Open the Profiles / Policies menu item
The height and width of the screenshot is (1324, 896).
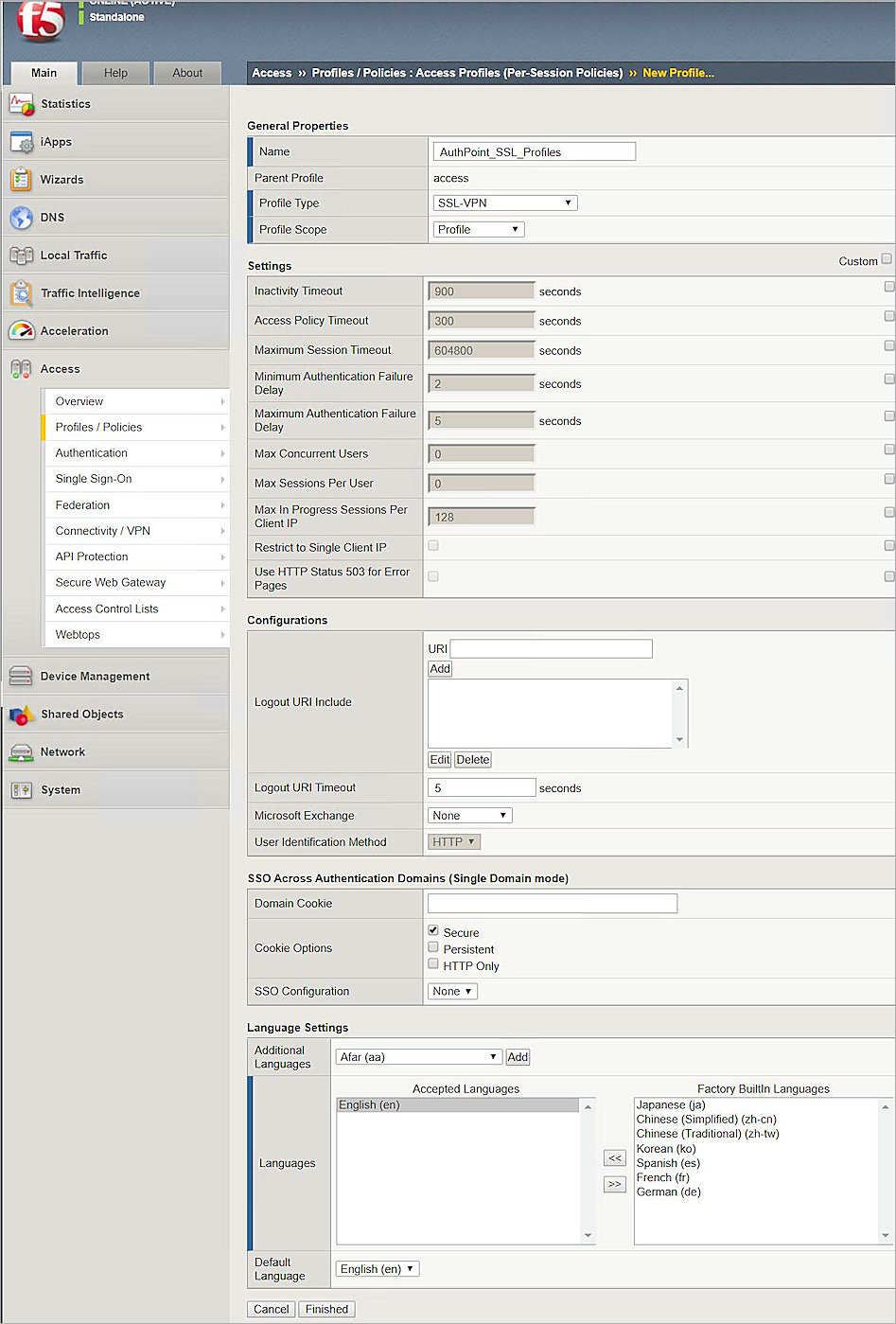97,427
